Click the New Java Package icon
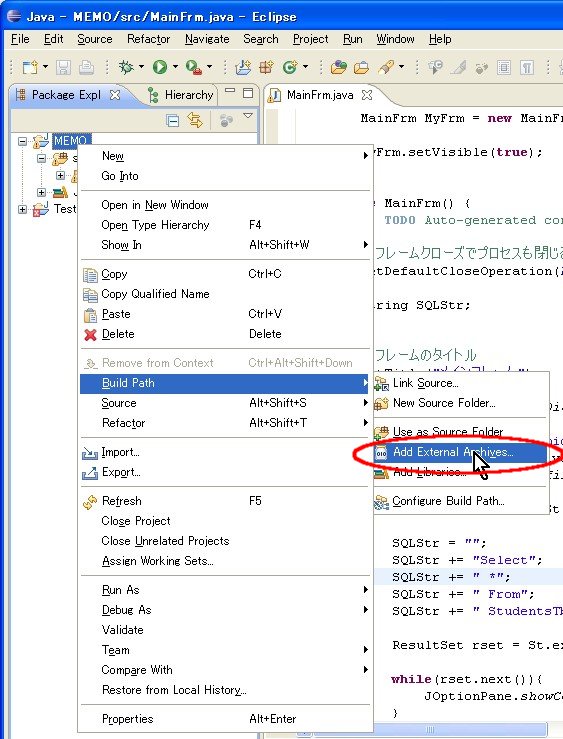 coord(266,67)
